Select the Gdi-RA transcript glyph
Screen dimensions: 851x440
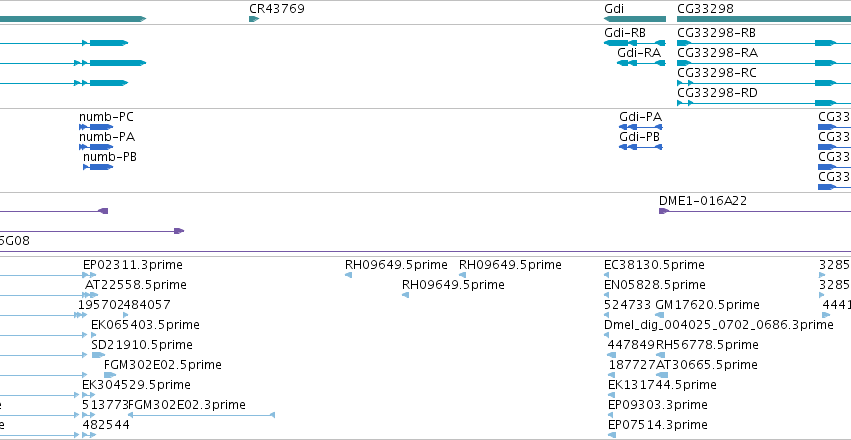641,63
